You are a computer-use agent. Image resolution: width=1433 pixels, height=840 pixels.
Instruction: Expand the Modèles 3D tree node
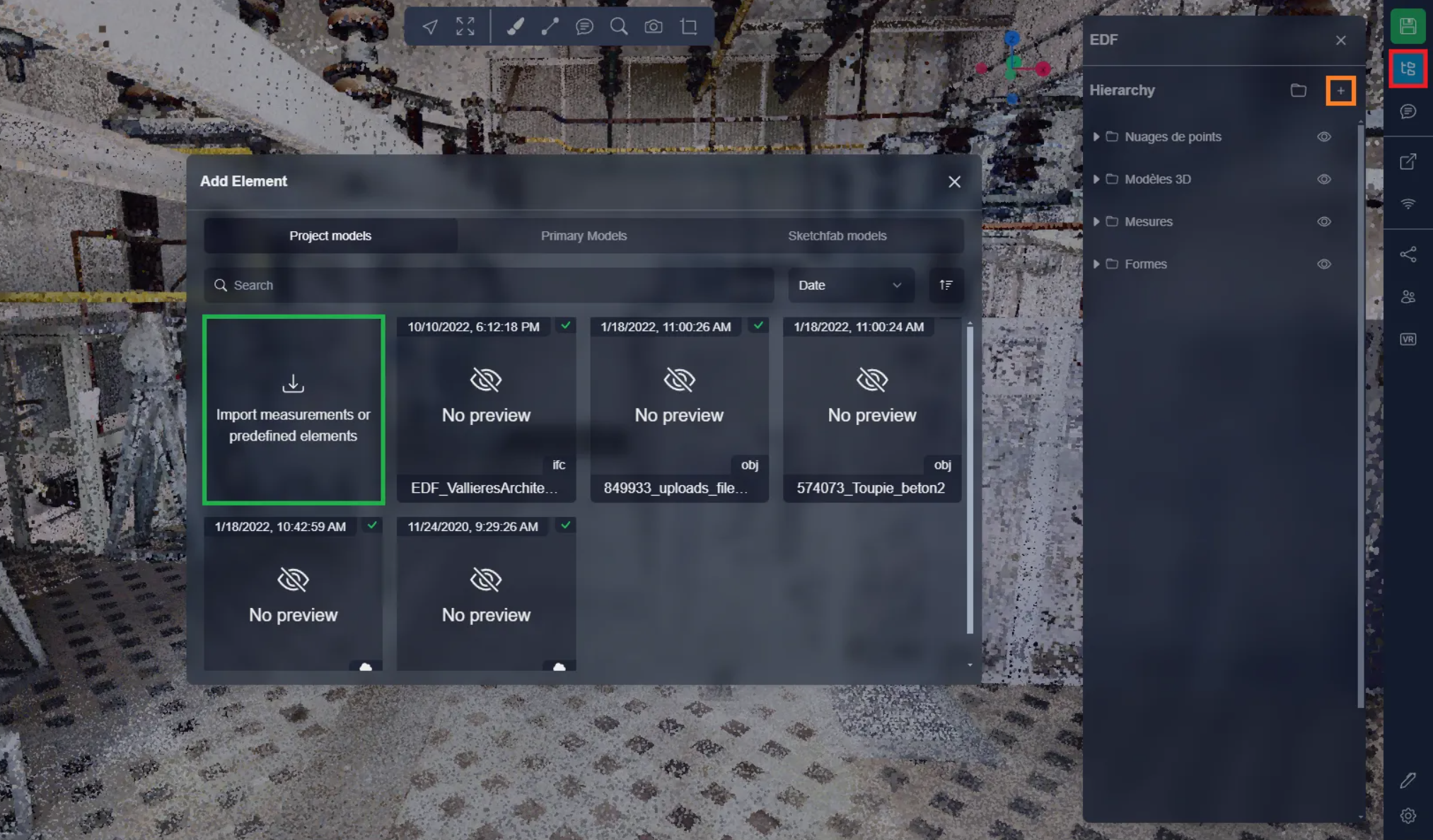(x=1096, y=179)
